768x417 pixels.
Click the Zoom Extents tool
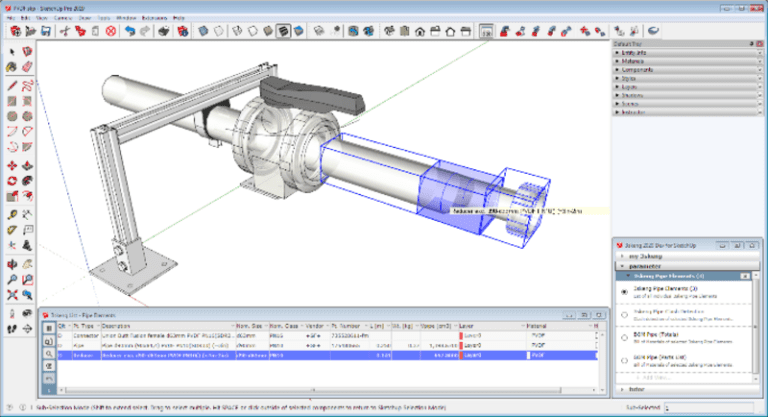click(12, 295)
